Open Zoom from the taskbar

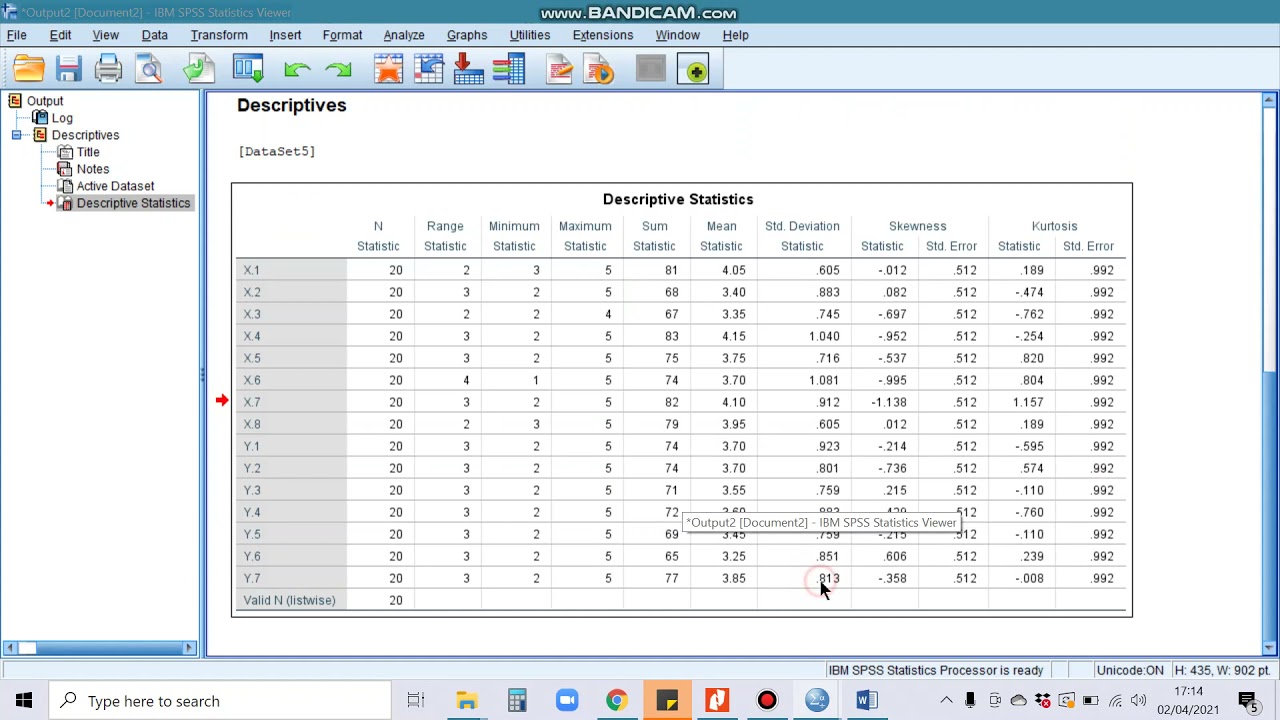pos(567,701)
